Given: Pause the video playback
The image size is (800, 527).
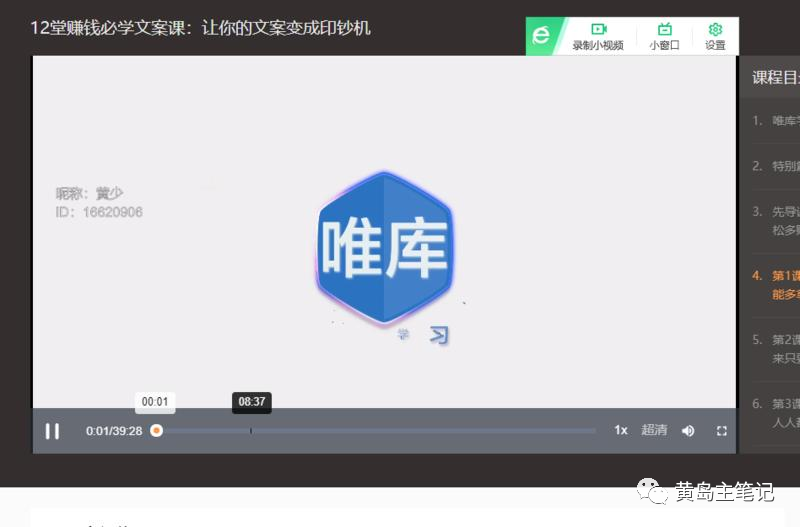Looking at the screenshot, I should point(52,431).
